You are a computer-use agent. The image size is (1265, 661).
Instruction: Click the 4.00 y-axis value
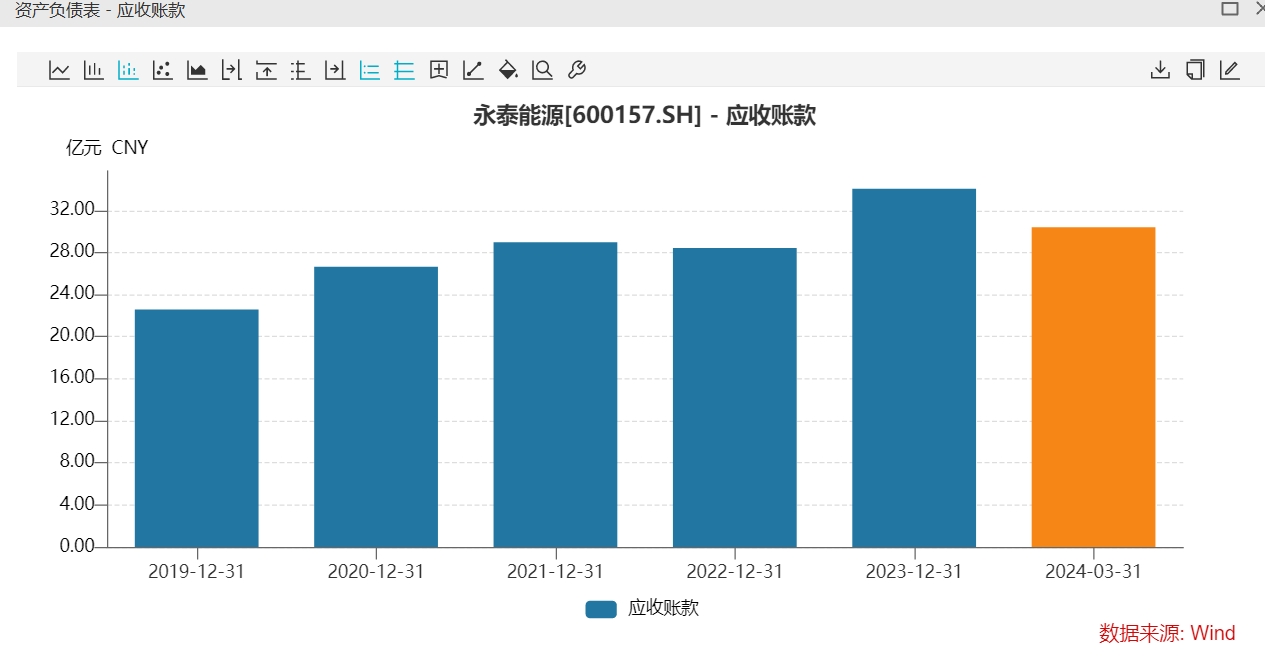[75, 505]
